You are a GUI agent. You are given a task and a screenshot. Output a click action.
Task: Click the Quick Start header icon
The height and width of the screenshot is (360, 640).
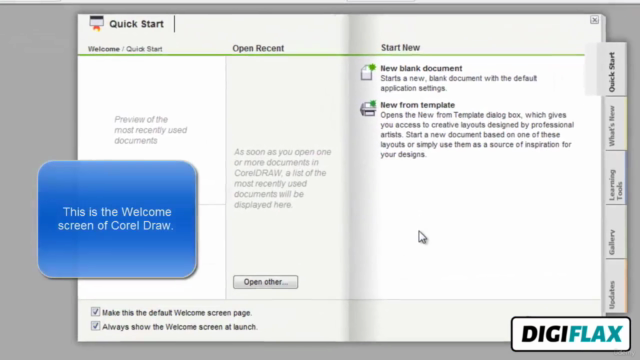pyautogui.click(x=97, y=23)
